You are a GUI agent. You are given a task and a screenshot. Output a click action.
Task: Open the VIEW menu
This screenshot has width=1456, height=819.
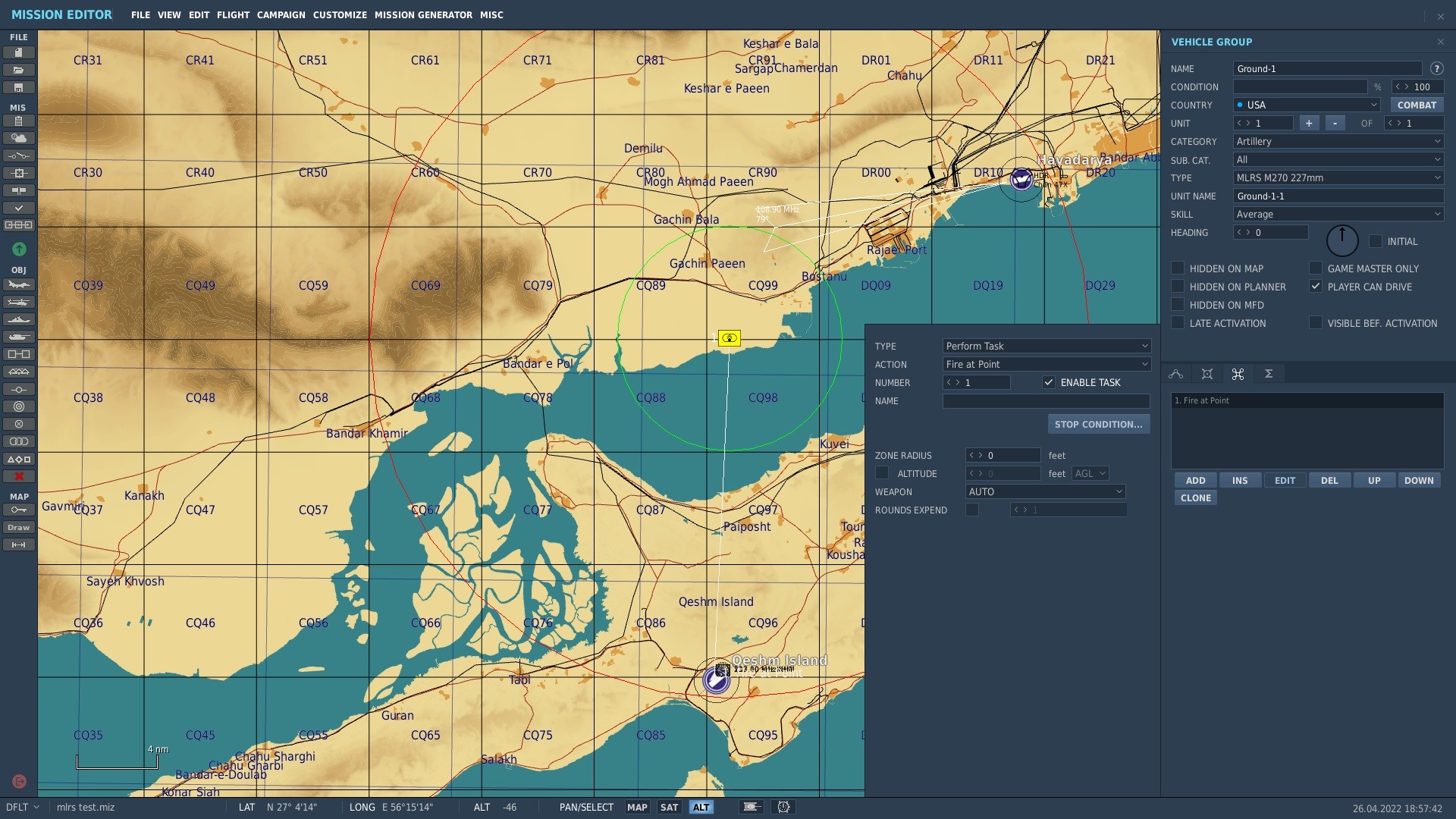pos(169,15)
